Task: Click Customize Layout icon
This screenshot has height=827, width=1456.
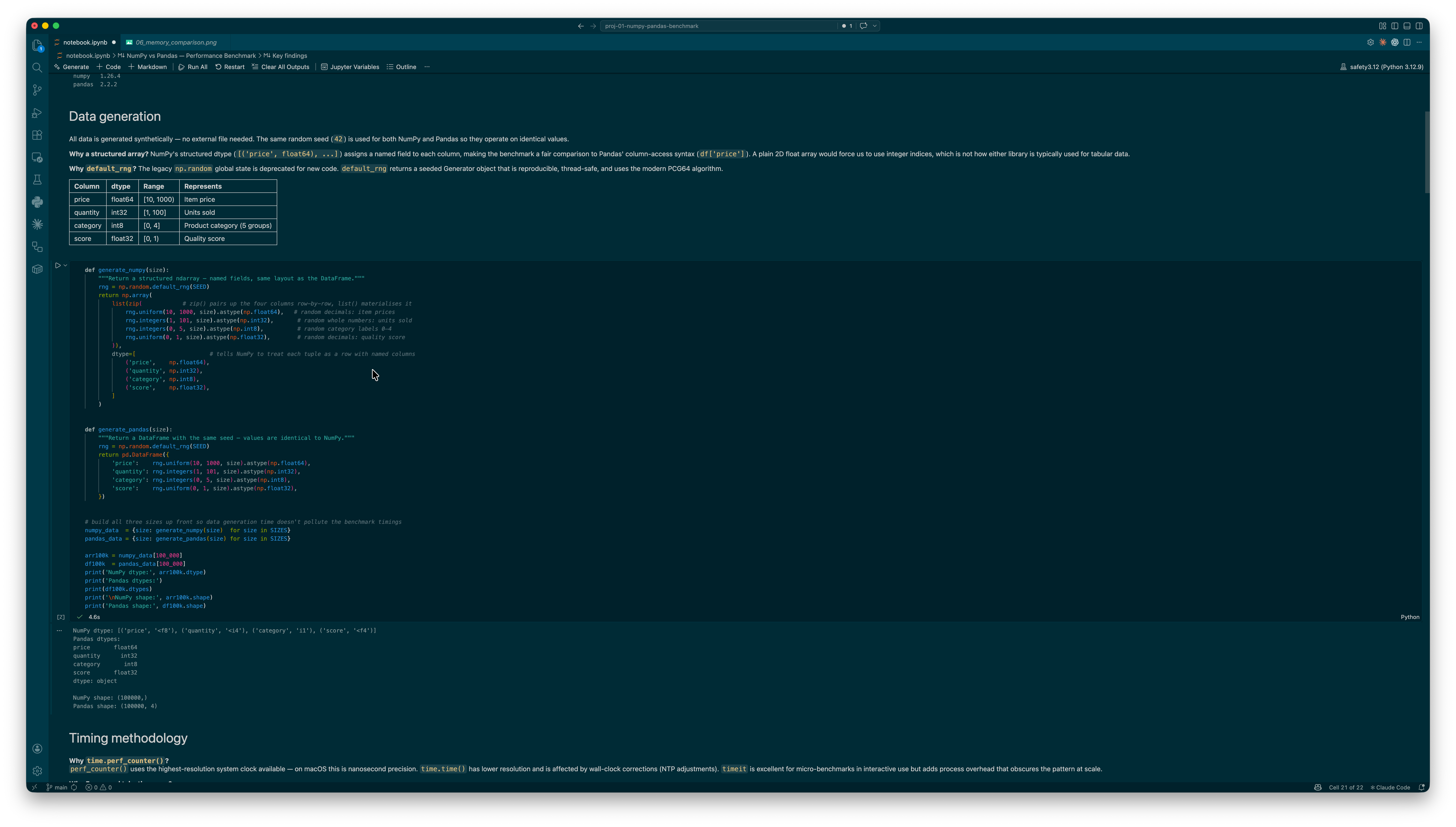Action: 1383,26
